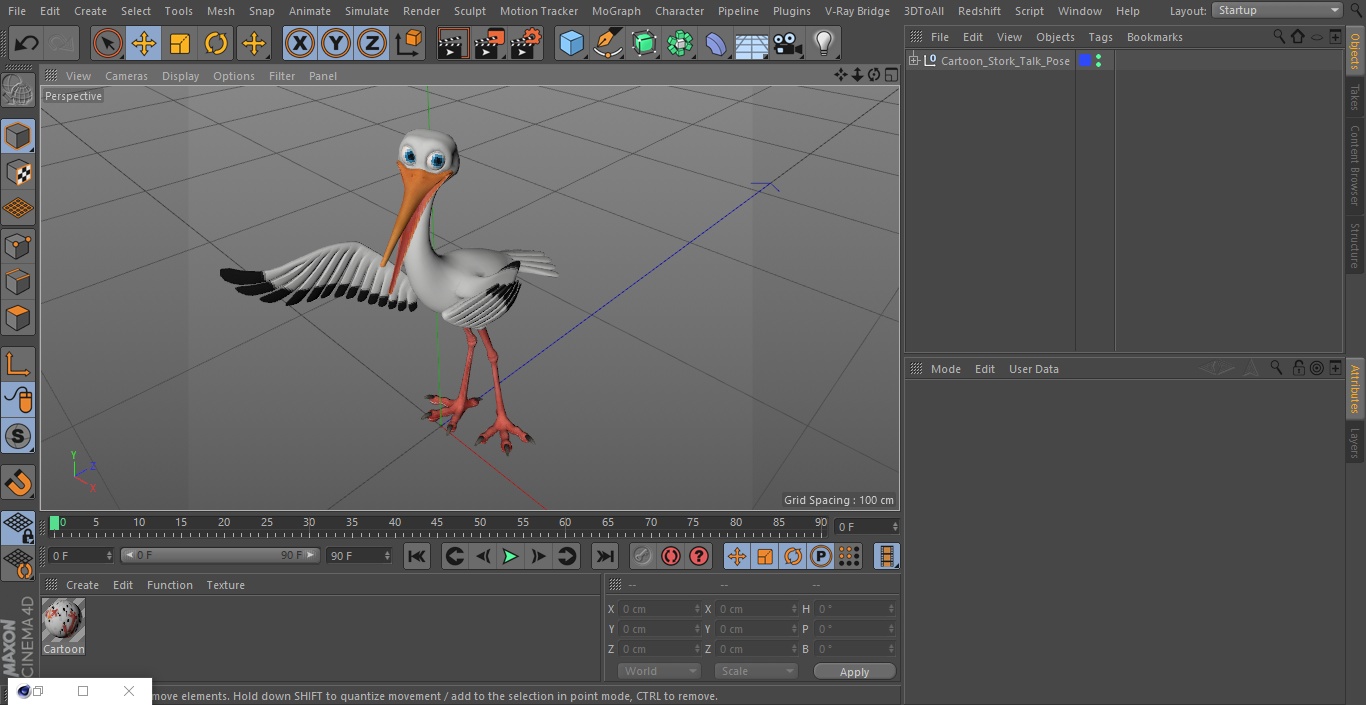Toggle Enable Snap icon
The image size is (1366, 705).
(x=18, y=484)
